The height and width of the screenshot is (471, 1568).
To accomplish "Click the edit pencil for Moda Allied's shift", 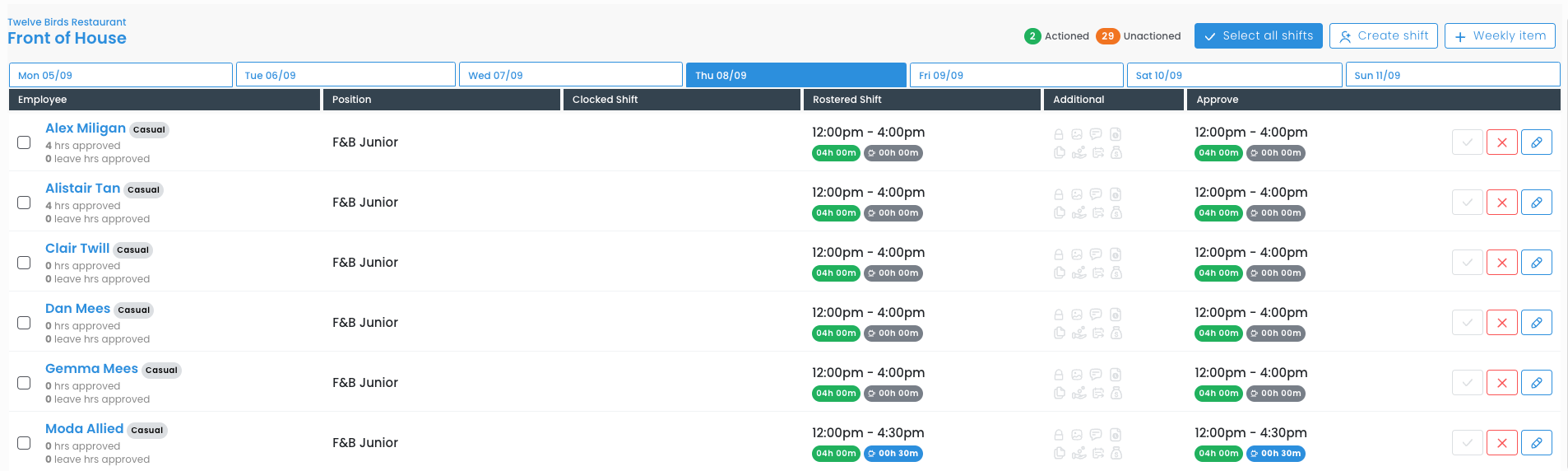I will (x=1536, y=443).
